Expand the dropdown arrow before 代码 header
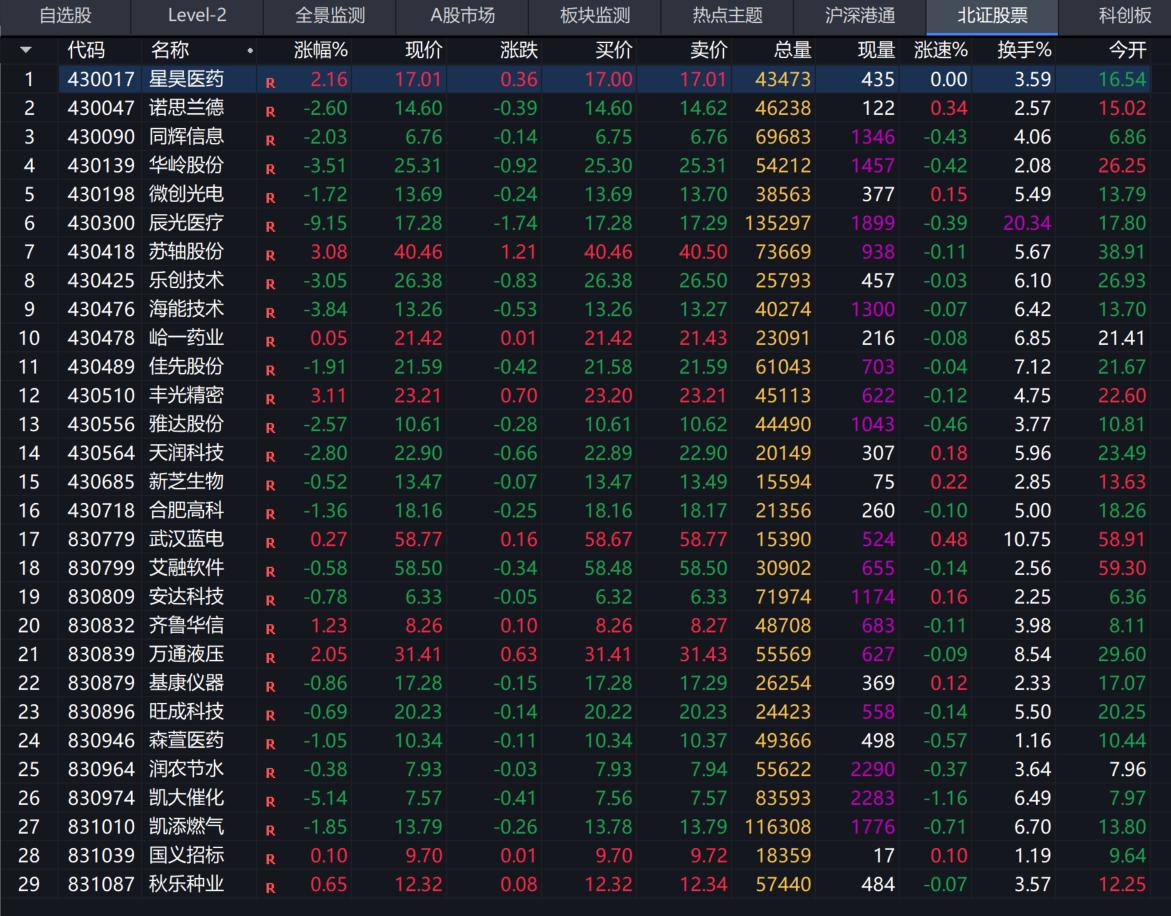The height and width of the screenshot is (916, 1171). (26, 51)
